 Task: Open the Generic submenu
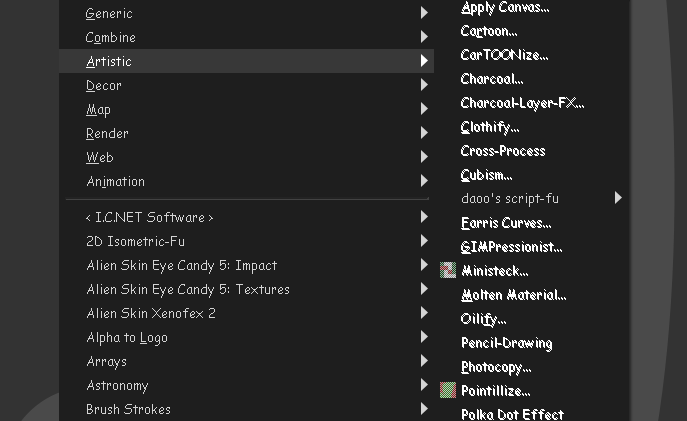pos(247,13)
